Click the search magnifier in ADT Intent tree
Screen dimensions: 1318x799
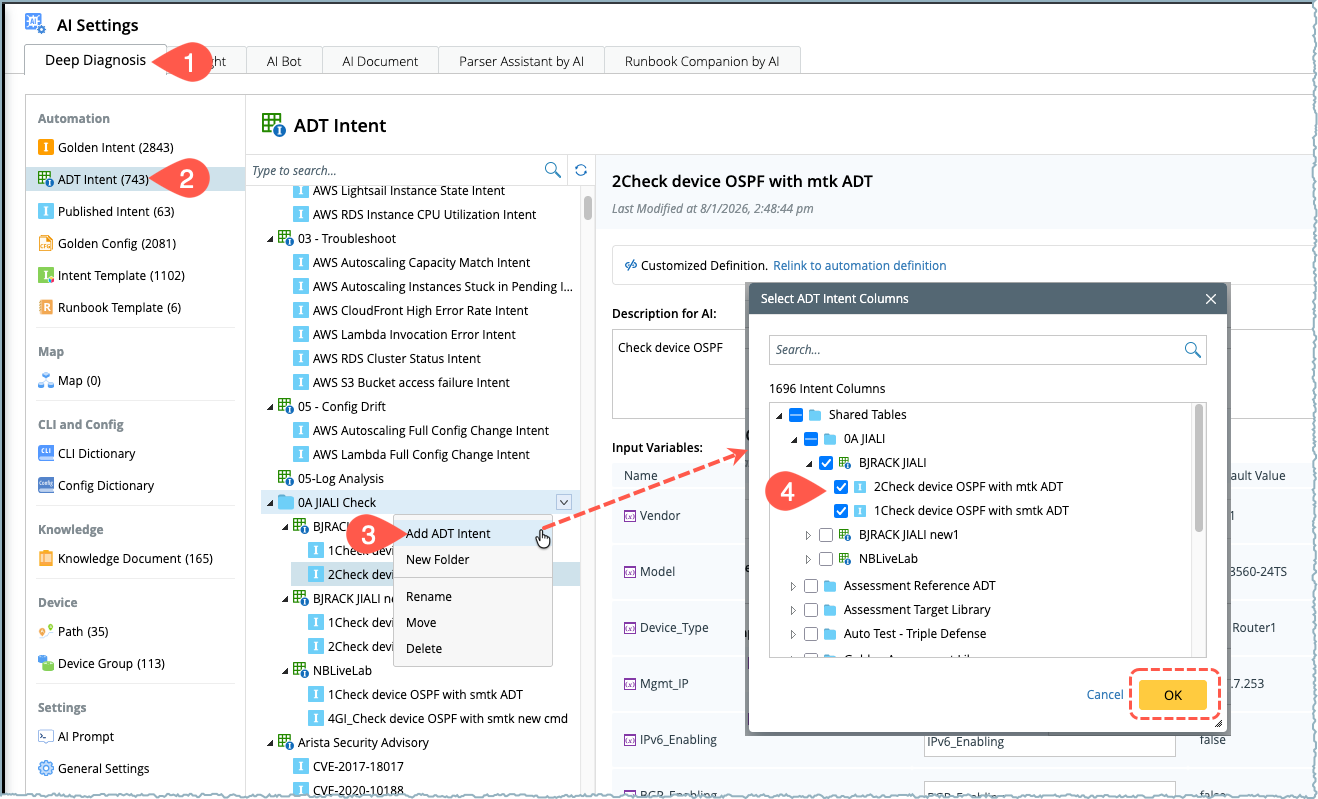pos(552,170)
